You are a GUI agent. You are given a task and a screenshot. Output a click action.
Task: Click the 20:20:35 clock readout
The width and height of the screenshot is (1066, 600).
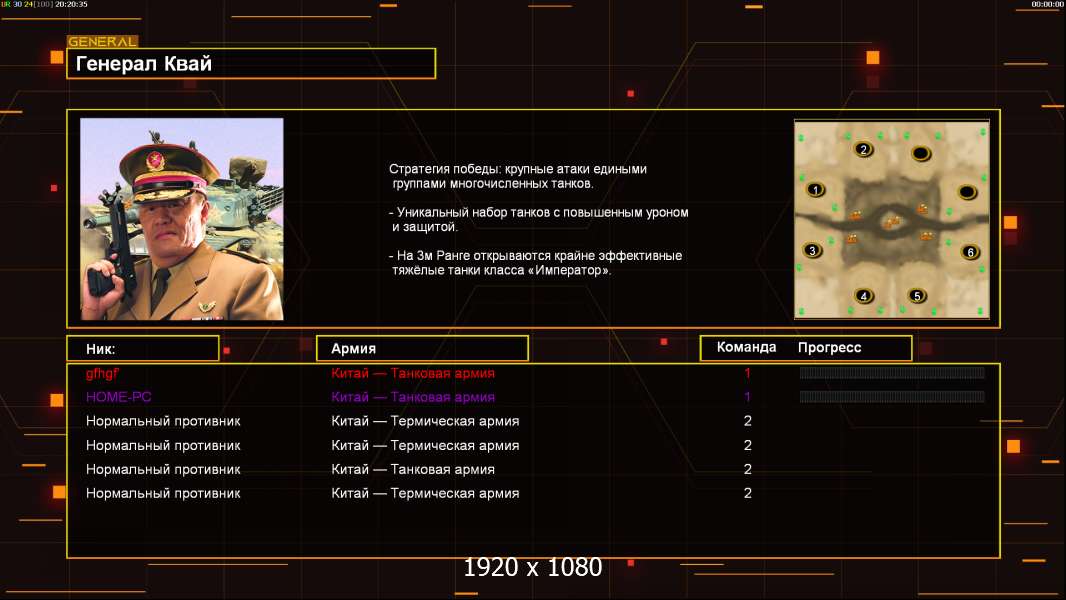(x=71, y=4)
